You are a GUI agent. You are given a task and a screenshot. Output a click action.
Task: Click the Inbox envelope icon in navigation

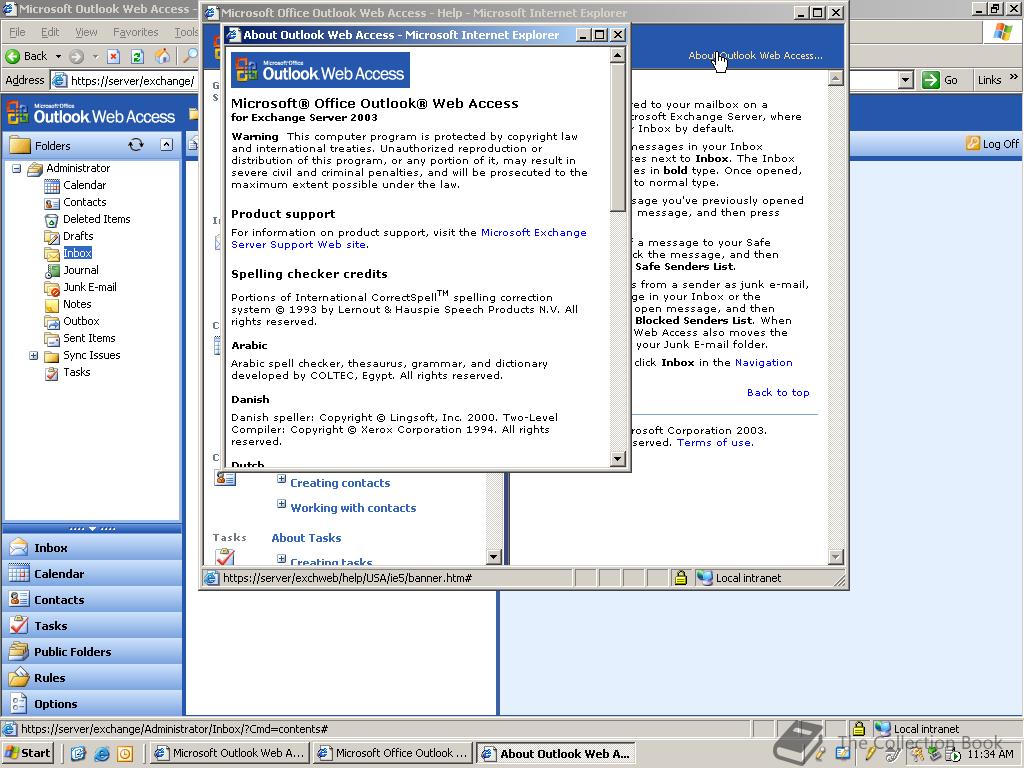point(19,547)
